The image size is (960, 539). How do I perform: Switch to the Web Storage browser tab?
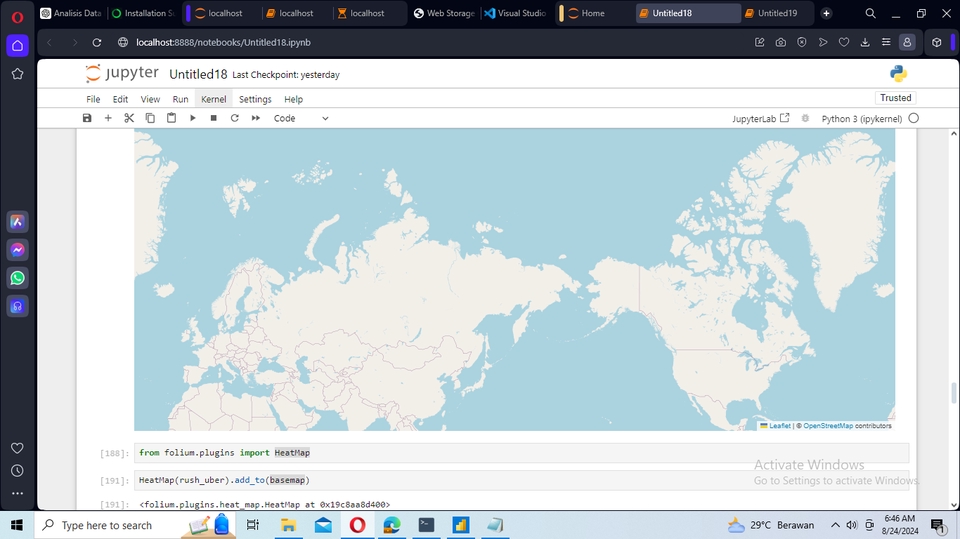pyautogui.click(x=444, y=13)
